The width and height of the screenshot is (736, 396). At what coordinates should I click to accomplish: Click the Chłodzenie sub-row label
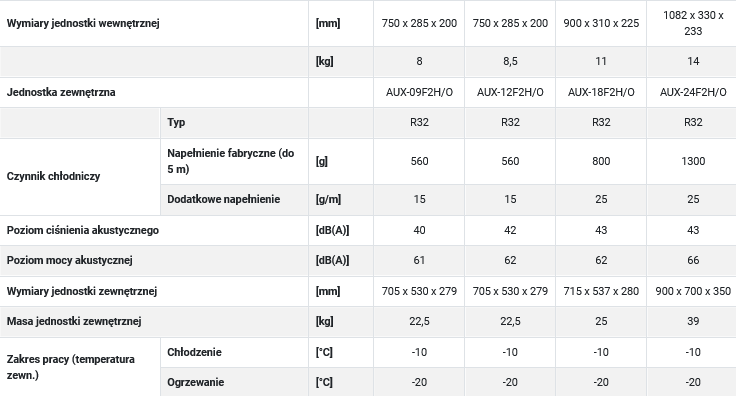point(194,352)
